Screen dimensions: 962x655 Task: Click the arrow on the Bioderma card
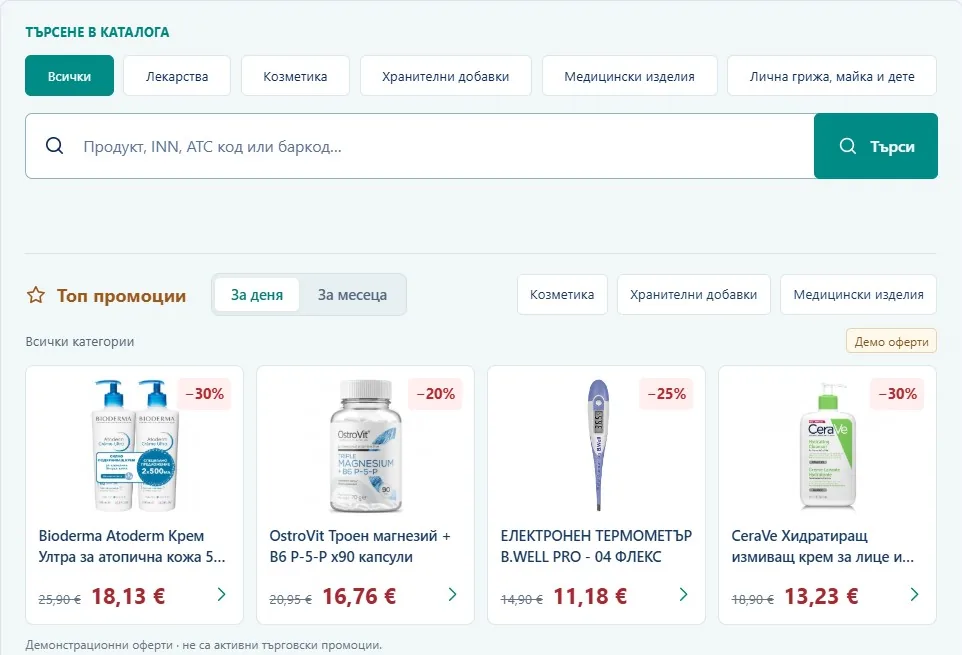(221, 594)
